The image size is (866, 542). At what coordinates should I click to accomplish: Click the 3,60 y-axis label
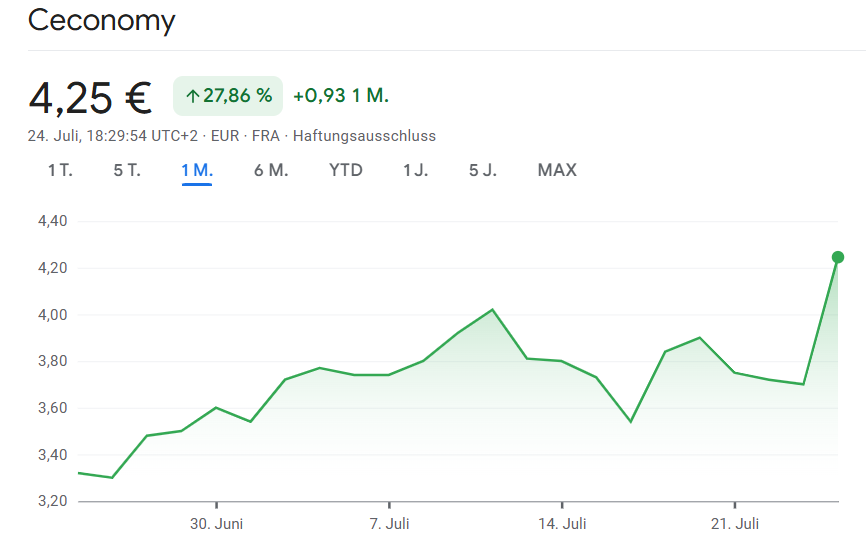point(52,408)
